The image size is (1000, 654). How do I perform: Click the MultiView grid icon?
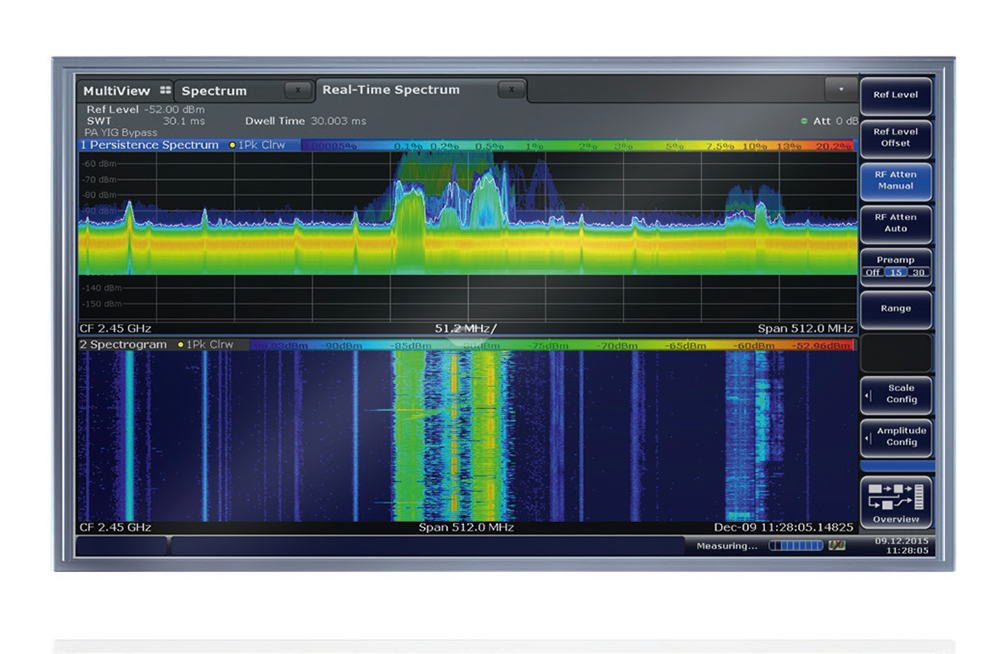pyautogui.click(x=165, y=91)
